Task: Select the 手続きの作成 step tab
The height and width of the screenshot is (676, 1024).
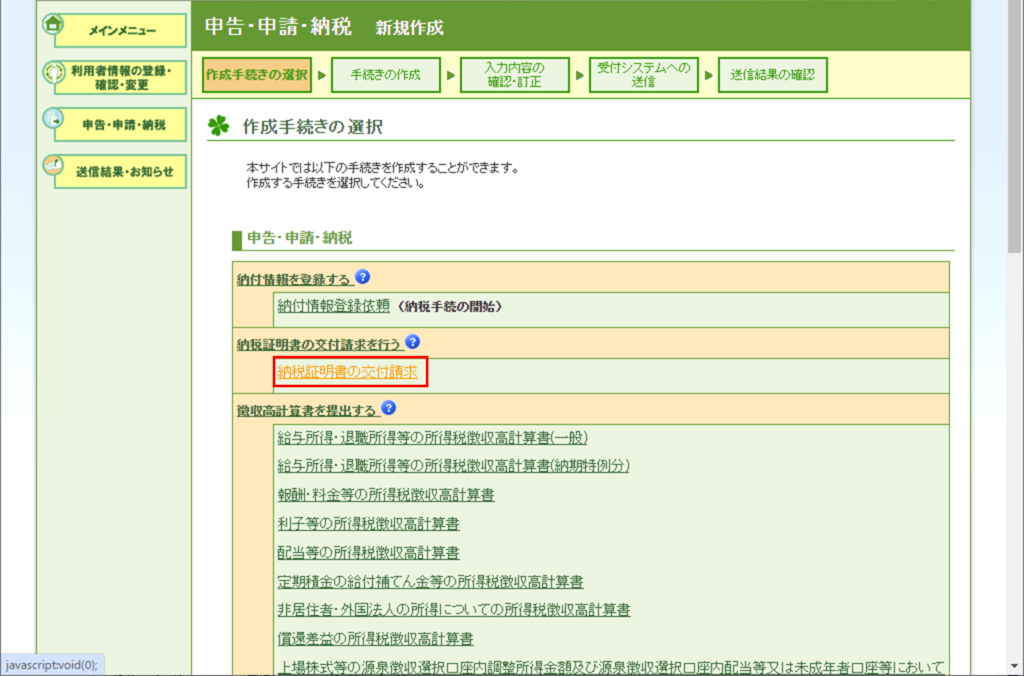Action: click(x=385, y=75)
